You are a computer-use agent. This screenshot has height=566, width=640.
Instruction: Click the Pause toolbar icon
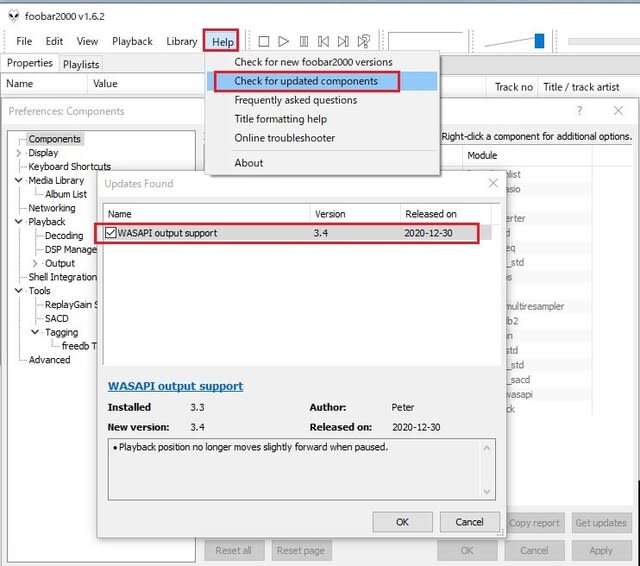(304, 41)
